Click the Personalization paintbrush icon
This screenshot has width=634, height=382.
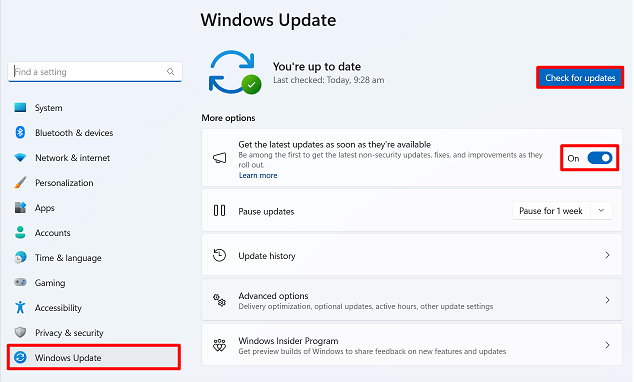(20, 182)
